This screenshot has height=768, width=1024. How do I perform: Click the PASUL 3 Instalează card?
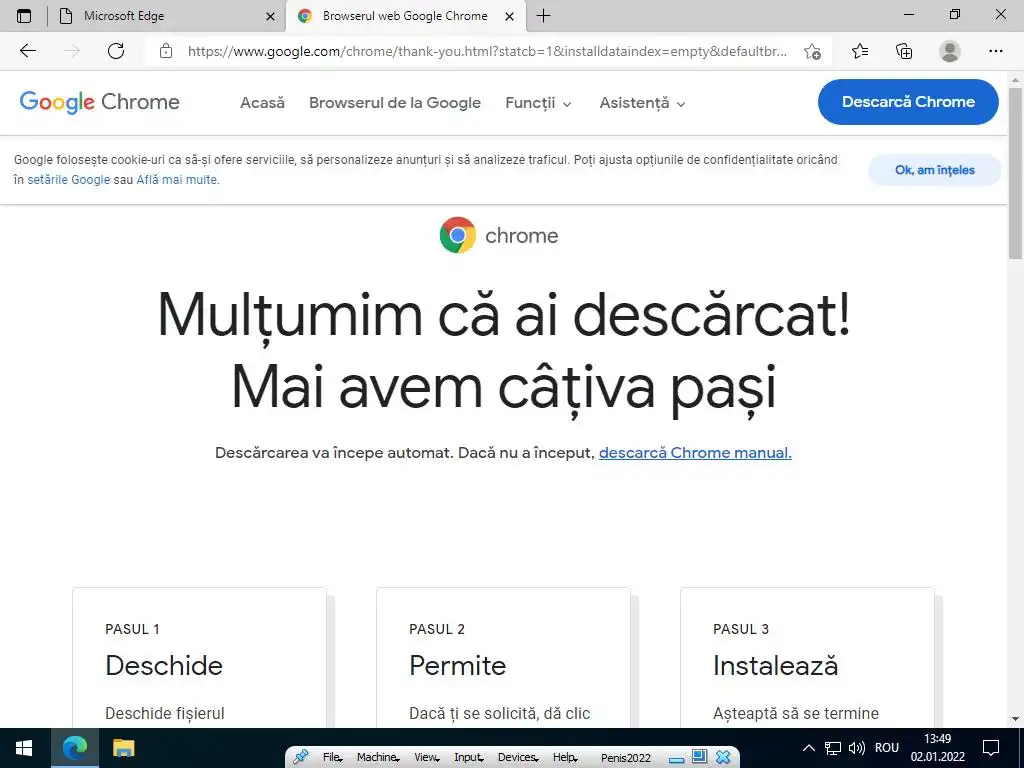pyautogui.click(x=807, y=658)
